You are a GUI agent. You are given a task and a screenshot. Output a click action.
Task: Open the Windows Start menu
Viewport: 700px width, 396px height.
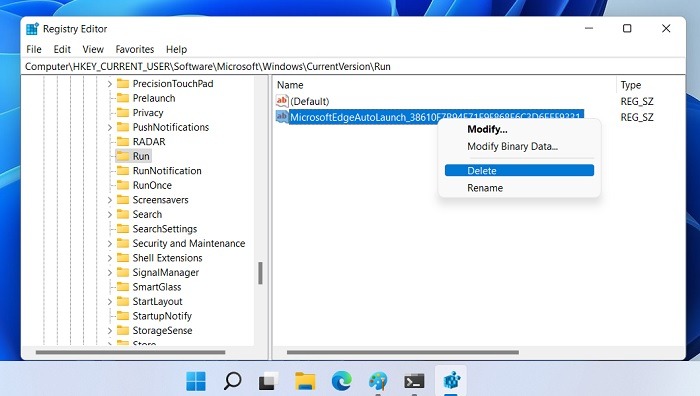pos(196,381)
